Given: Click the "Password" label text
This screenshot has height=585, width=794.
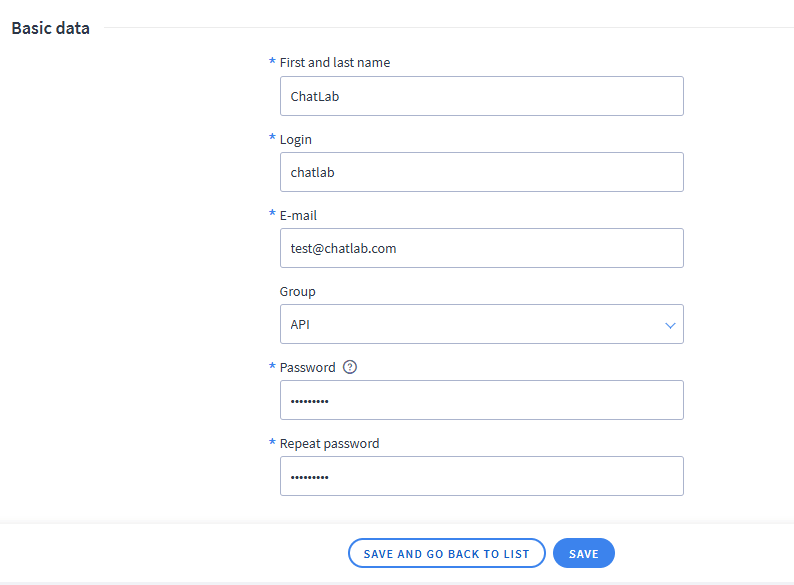Looking at the screenshot, I should [307, 367].
